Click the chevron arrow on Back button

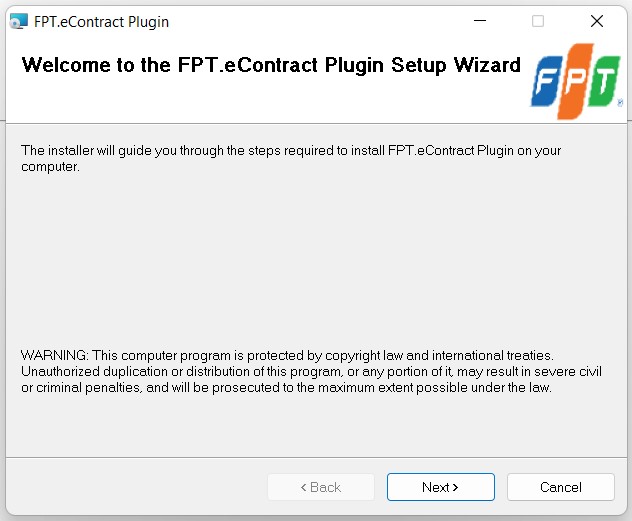[x=304, y=488]
